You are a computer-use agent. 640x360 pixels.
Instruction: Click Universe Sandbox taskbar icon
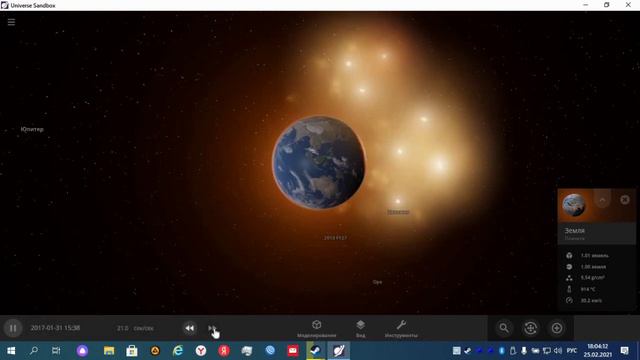click(x=339, y=351)
